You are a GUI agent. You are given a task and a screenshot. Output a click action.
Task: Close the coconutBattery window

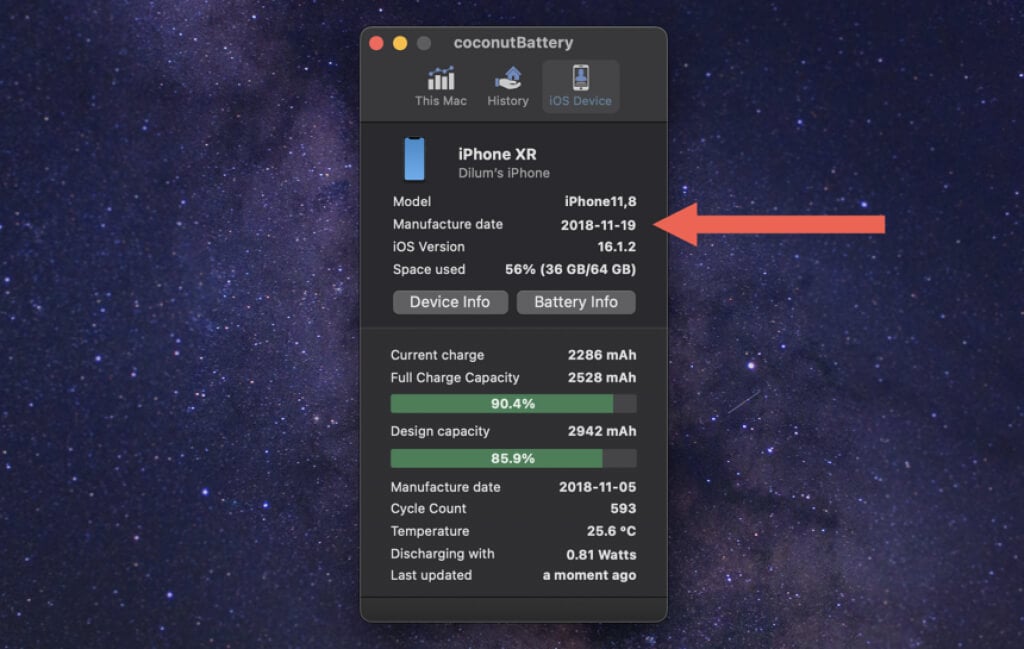pyautogui.click(x=376, y=43)
